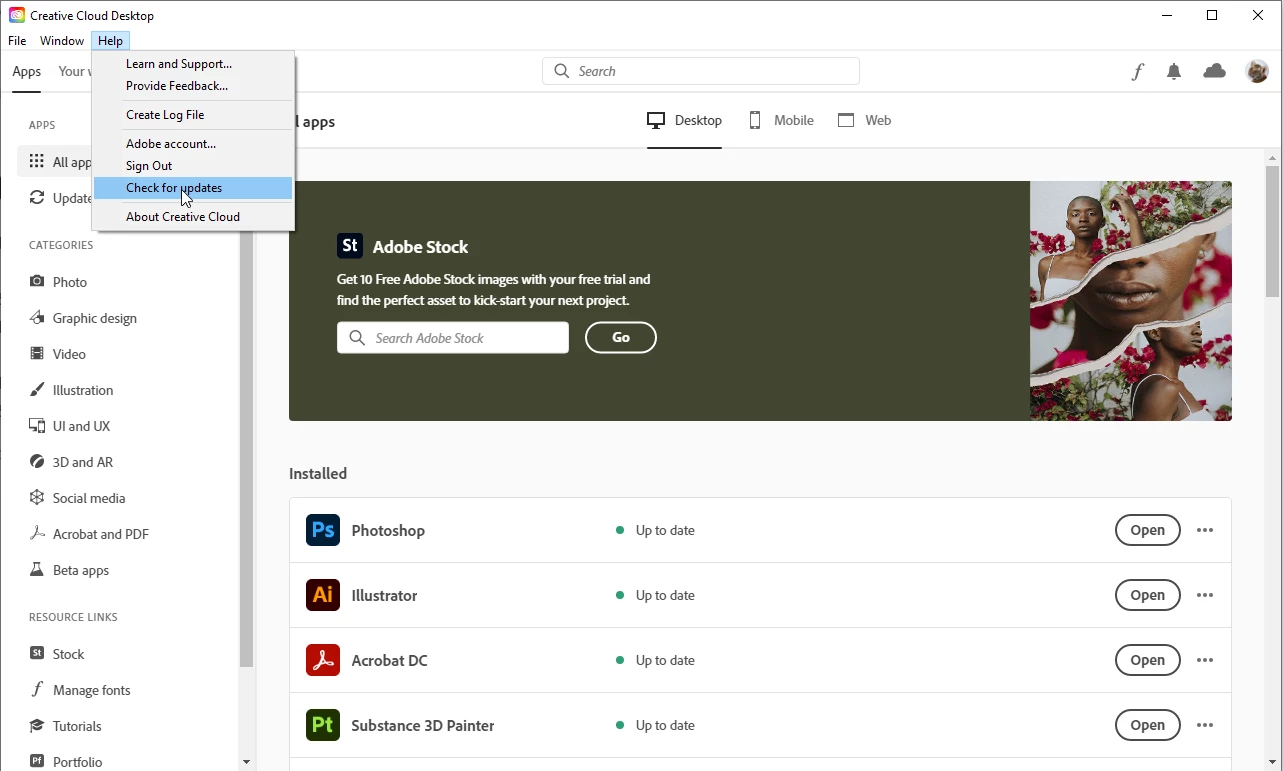Switch to the Web tab
The height and width of the screenshot is (771, 1283).
point(865,120)
